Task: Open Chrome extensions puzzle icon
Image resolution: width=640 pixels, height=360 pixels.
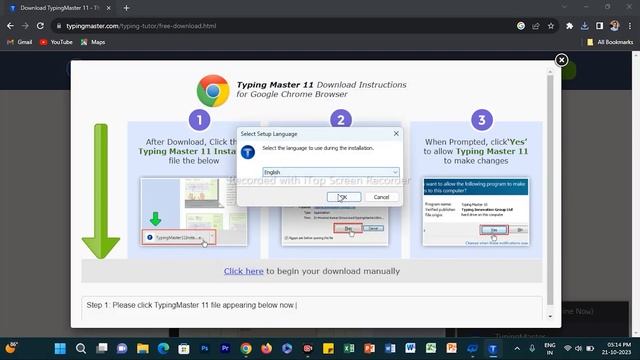Action: [569, 26]
